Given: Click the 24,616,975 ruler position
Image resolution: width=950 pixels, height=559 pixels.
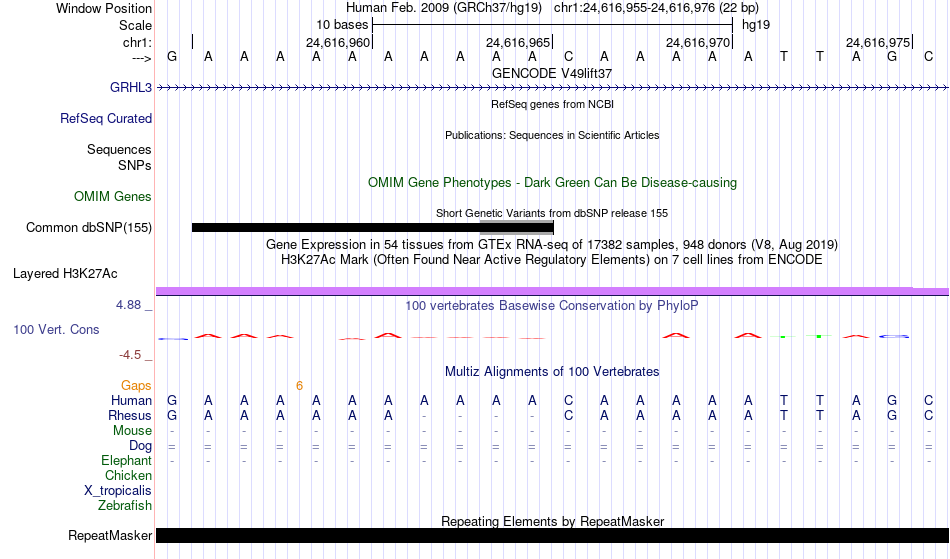Looking at the screenshot, I should click(877, 42).
